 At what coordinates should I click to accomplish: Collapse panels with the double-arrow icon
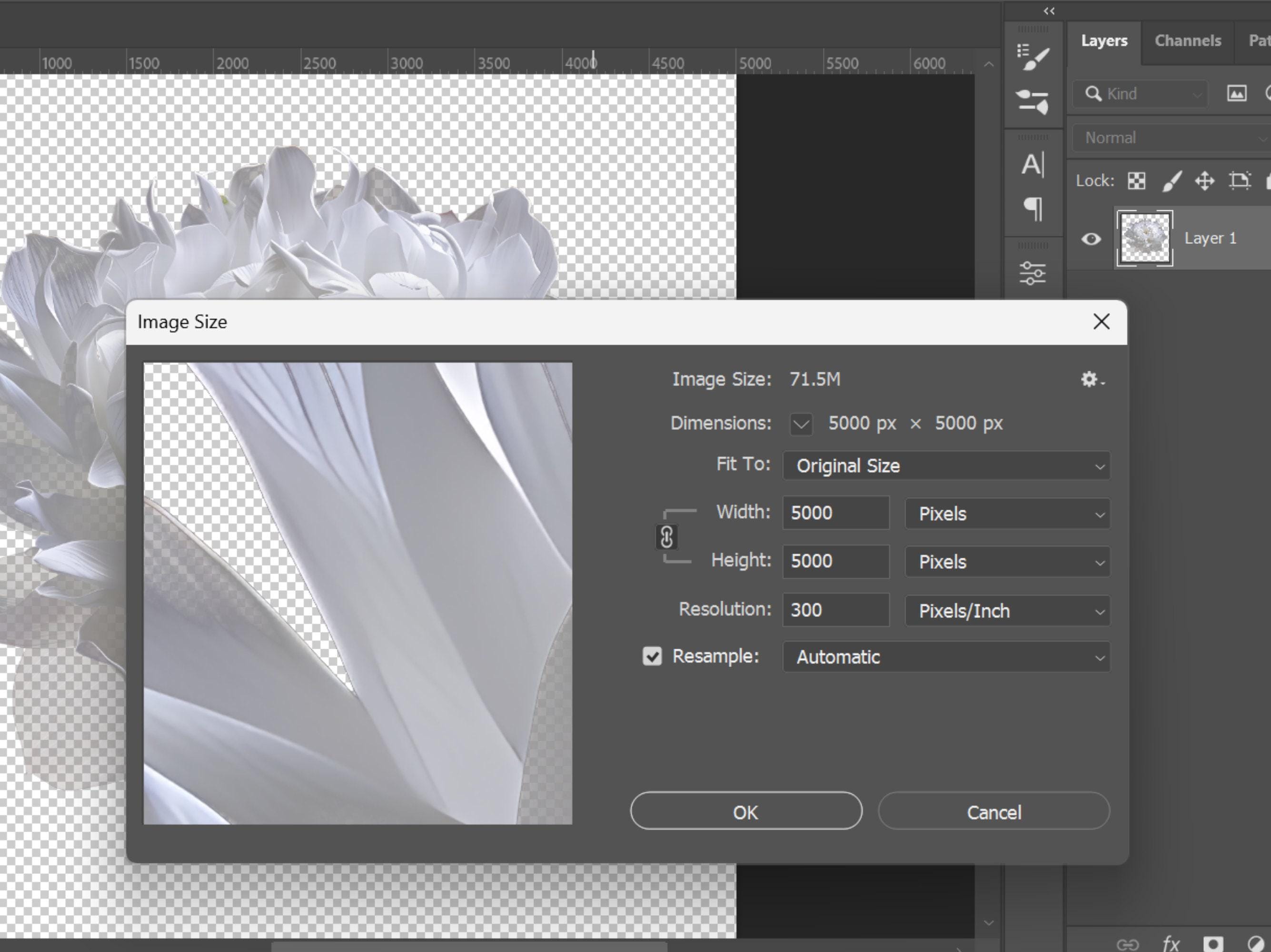tap(1049, 11)
